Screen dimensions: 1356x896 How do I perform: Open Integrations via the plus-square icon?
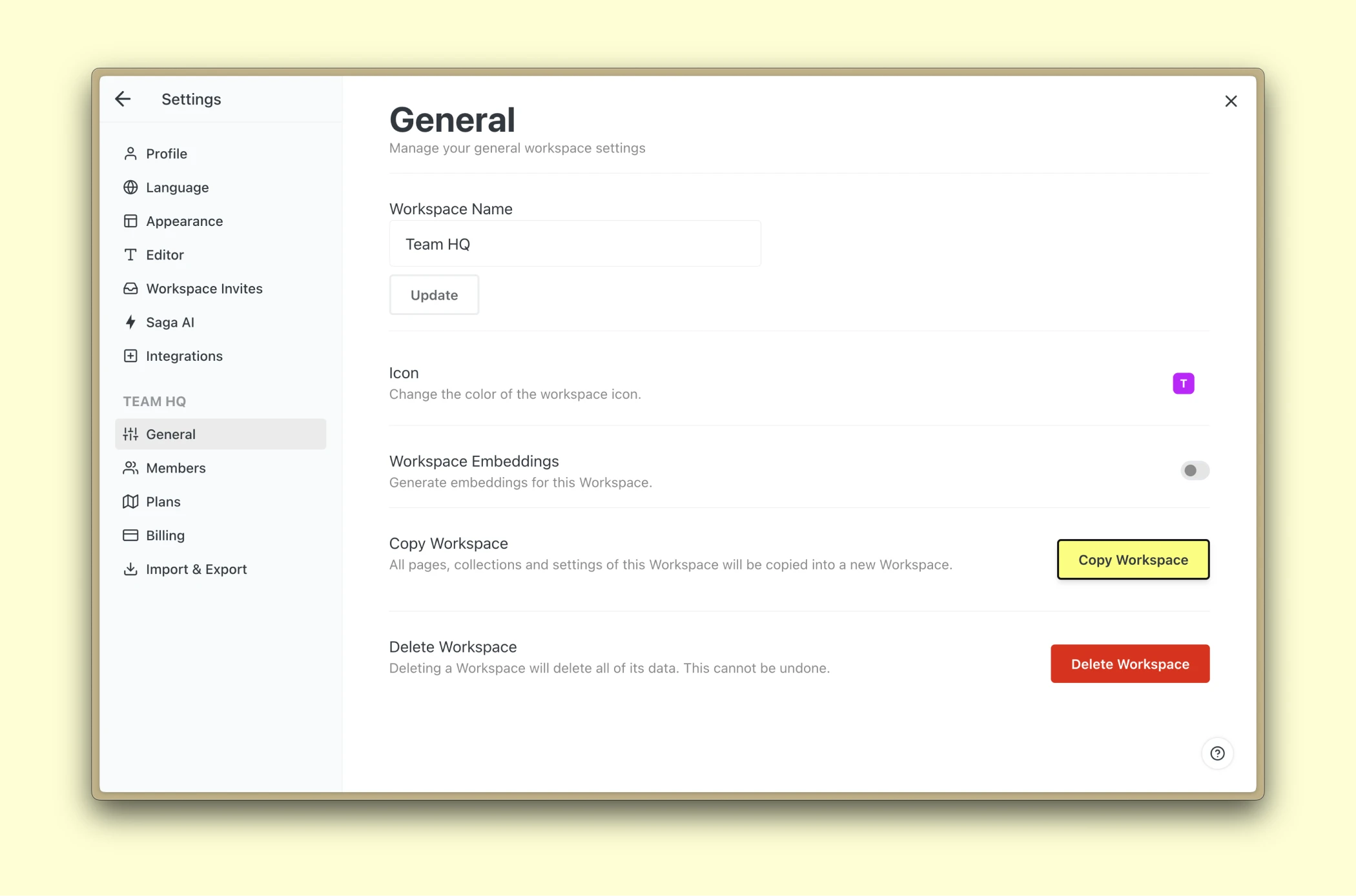pyautogui.click(x=131, y=356)
